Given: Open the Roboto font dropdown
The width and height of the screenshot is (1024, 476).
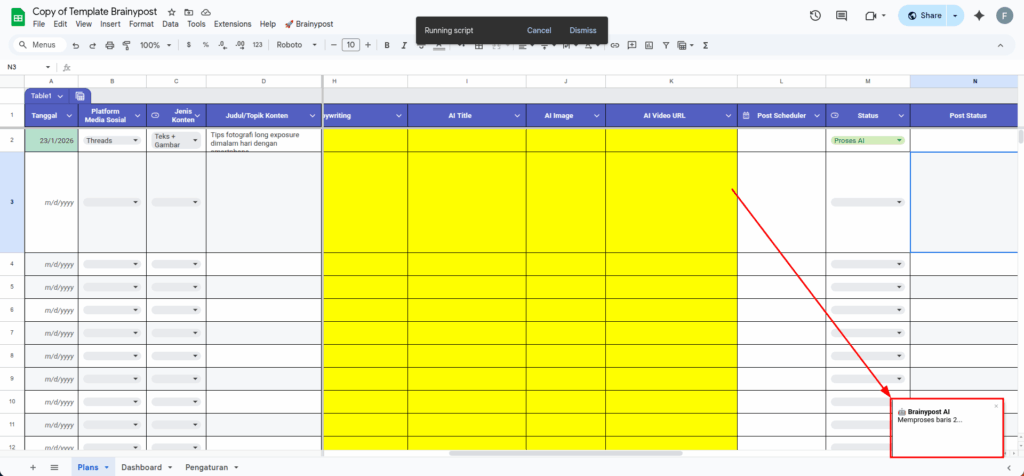Looking at the screenshot, I should pos(299,45).
